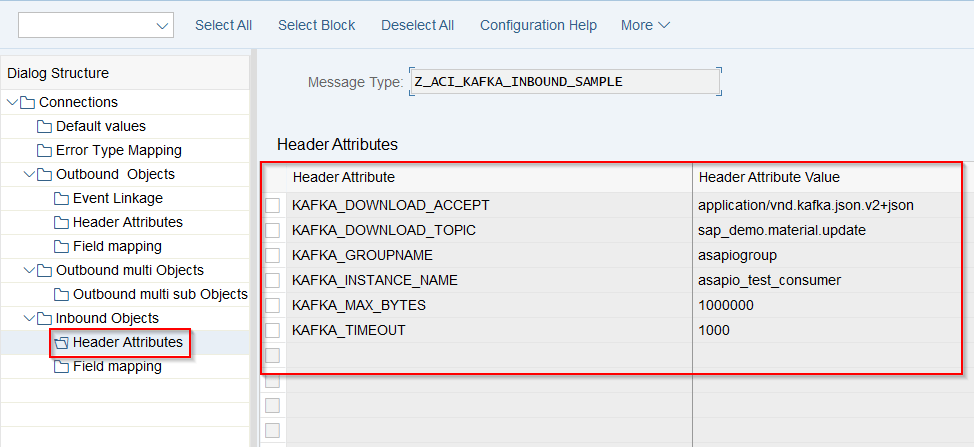This screenshot has width=974, height=447.
Task: Click Outbound multi Objects folder icon
Action: click(44, 271)
